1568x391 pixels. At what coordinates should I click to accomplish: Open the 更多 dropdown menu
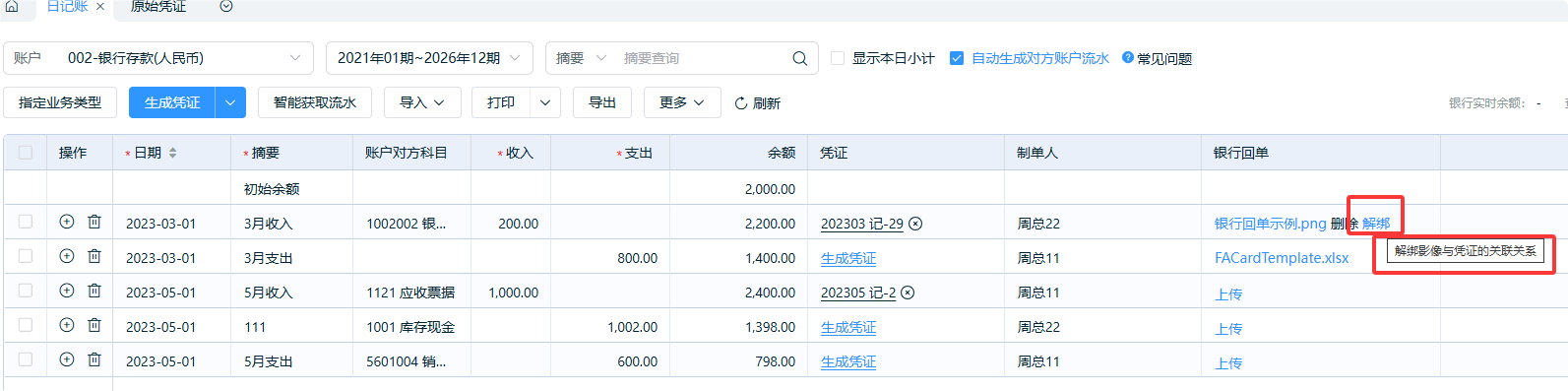[x=682, y=102]
